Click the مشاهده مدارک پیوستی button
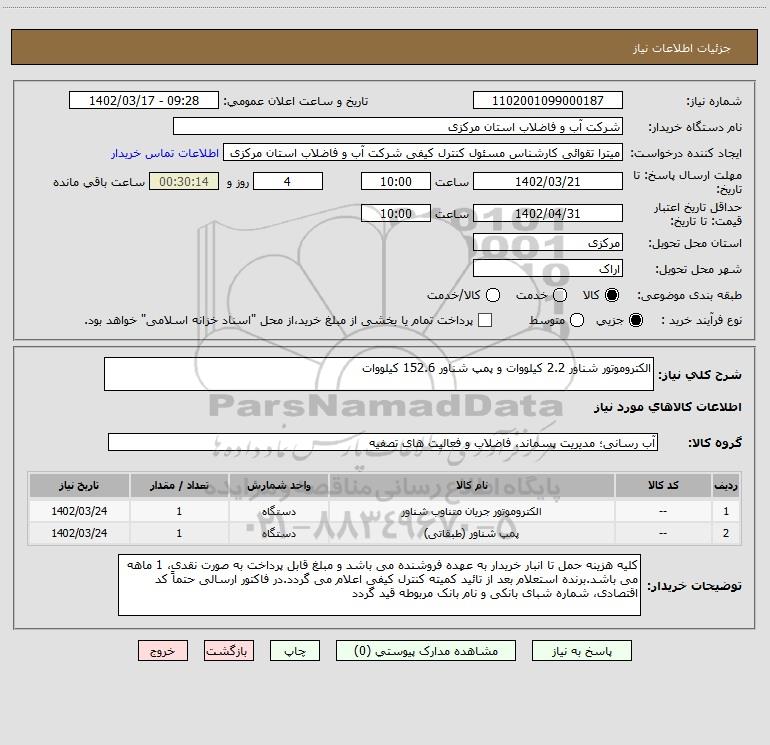The width and height of the screenshot is (770, 745). 426,651
